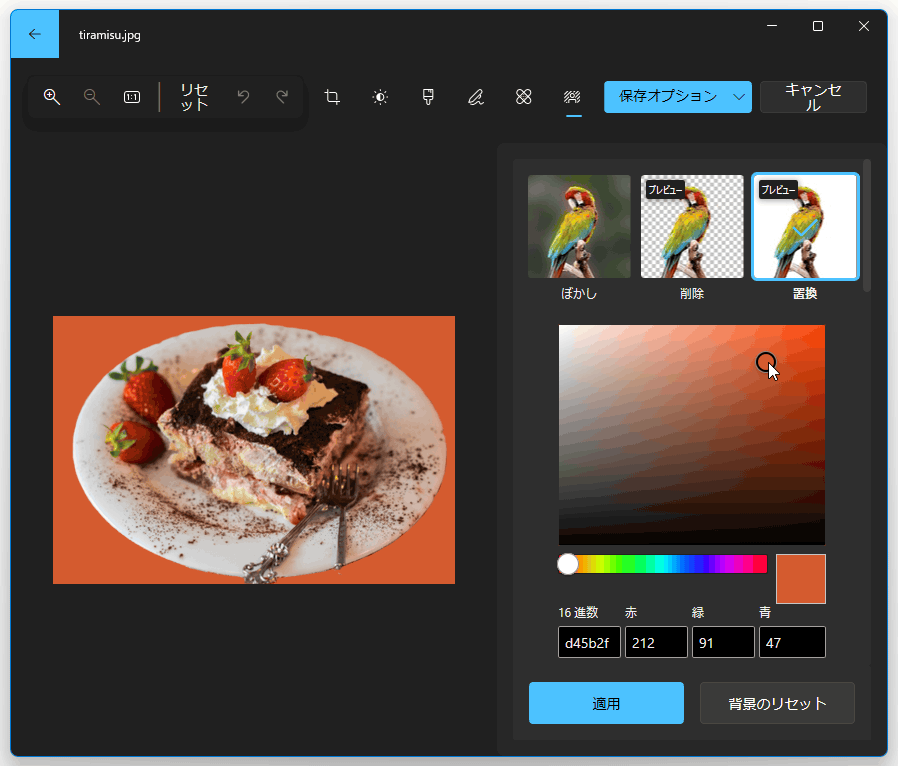The image size is (898, 766).
Task: Show actual size with the 1:1 icon
Action: click(x=132, y=97)
